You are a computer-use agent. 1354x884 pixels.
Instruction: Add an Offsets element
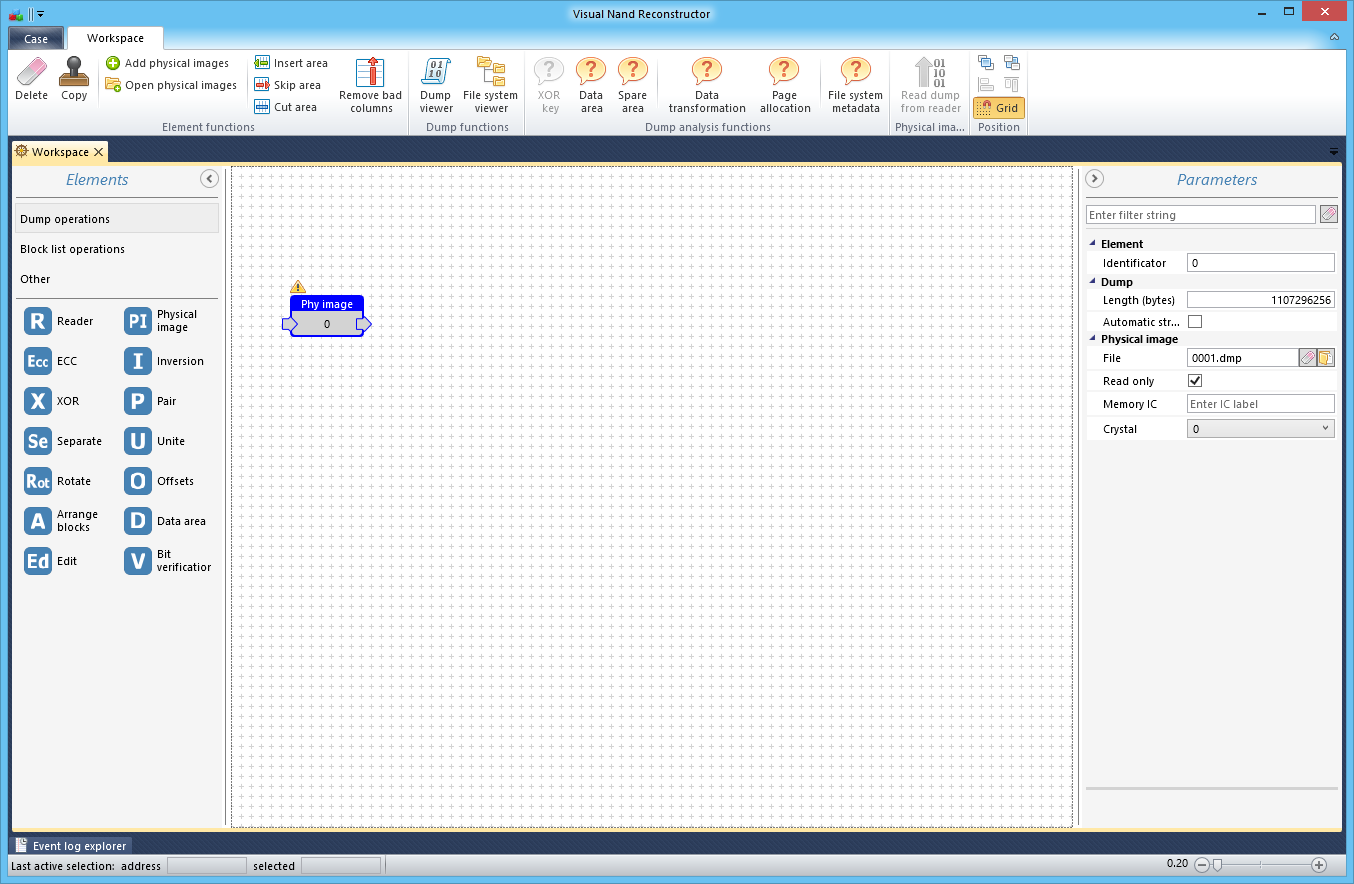coord(160,481)
